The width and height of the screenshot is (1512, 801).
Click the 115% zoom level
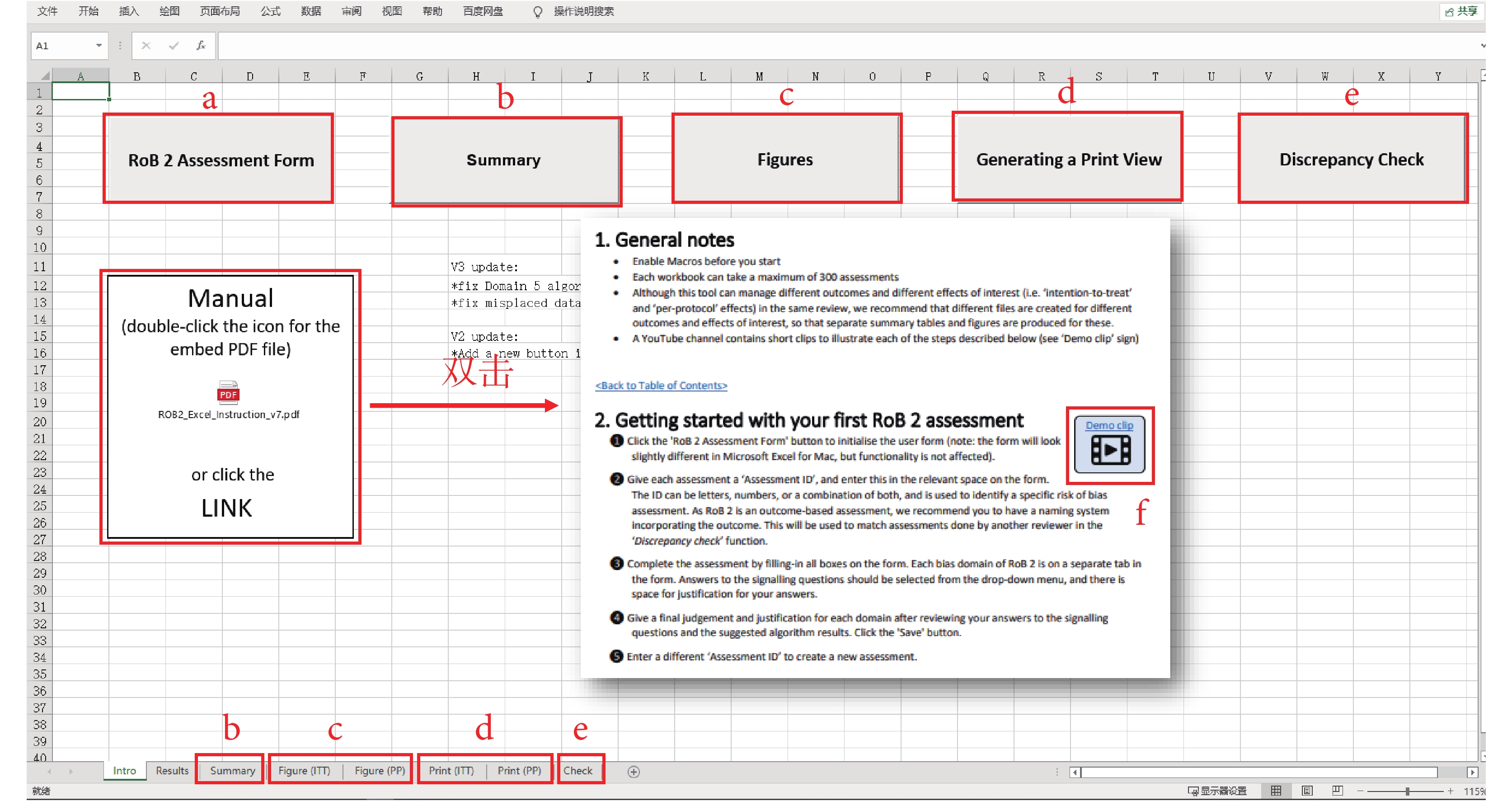pyautogui.click(x=1475, y=791)
